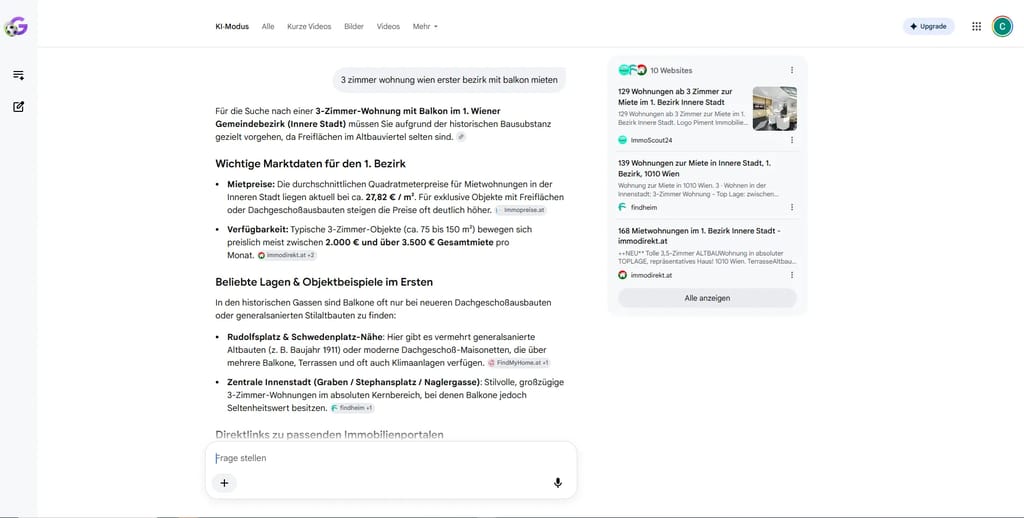Open the account profile avatar
Viewport: 1024px width, 518px height.
tap(1002, 26)
